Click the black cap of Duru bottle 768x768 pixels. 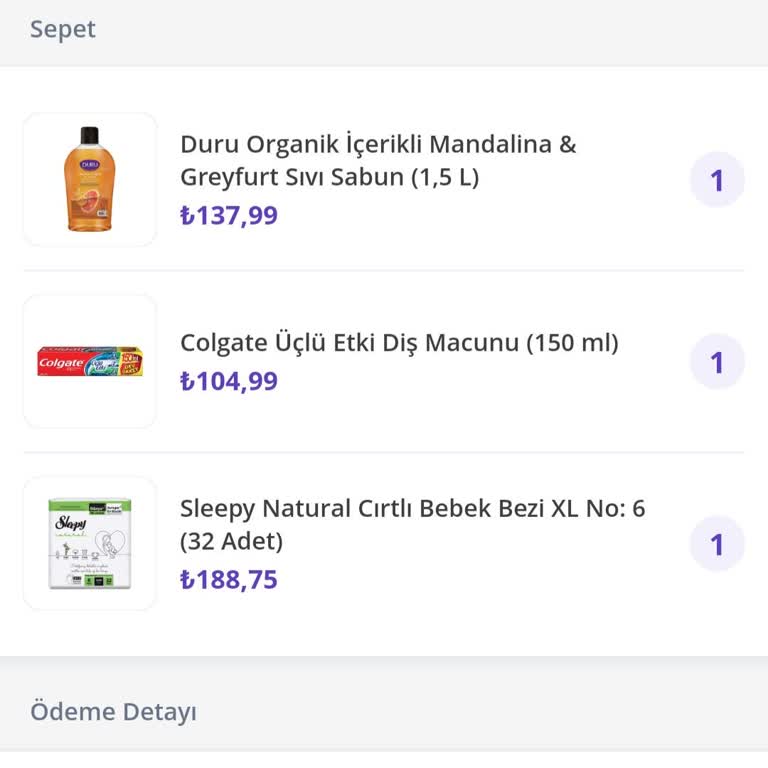click(90, 135)
